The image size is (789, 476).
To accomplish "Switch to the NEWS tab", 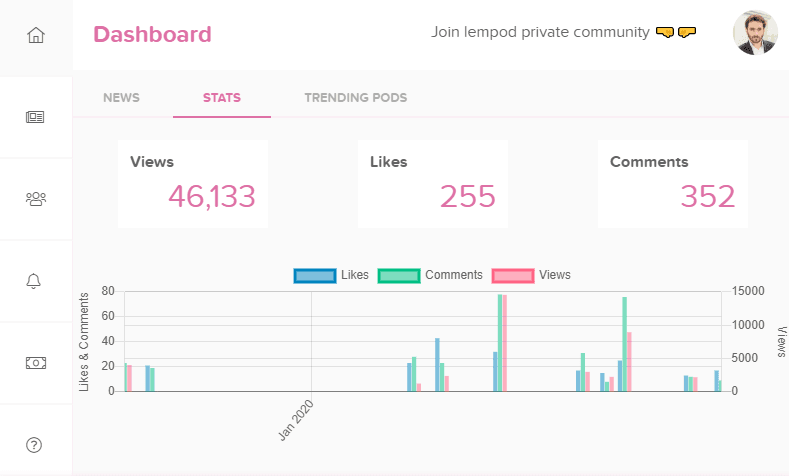I will (121, 98).
